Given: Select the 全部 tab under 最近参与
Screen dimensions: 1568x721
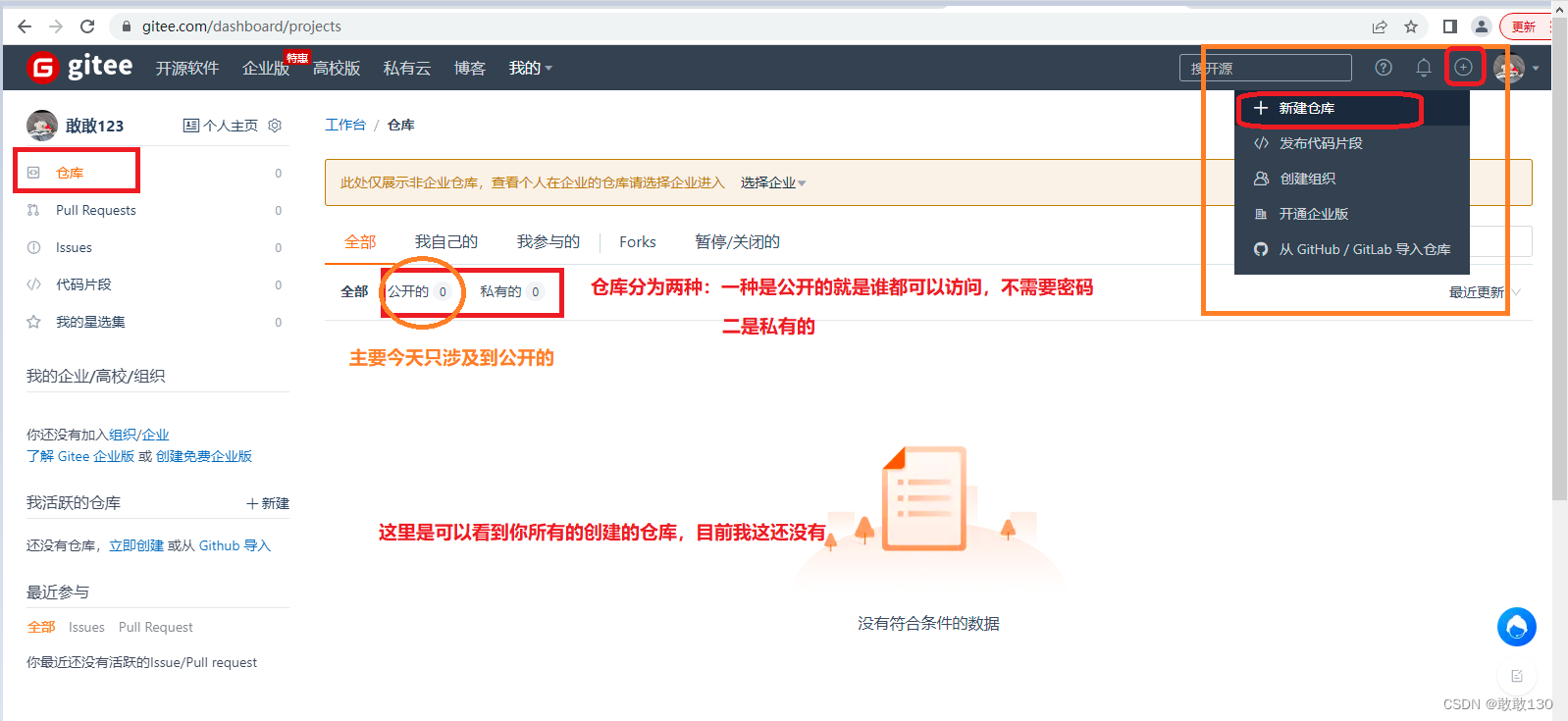Looking at the screenshot, I should (41, 627).
